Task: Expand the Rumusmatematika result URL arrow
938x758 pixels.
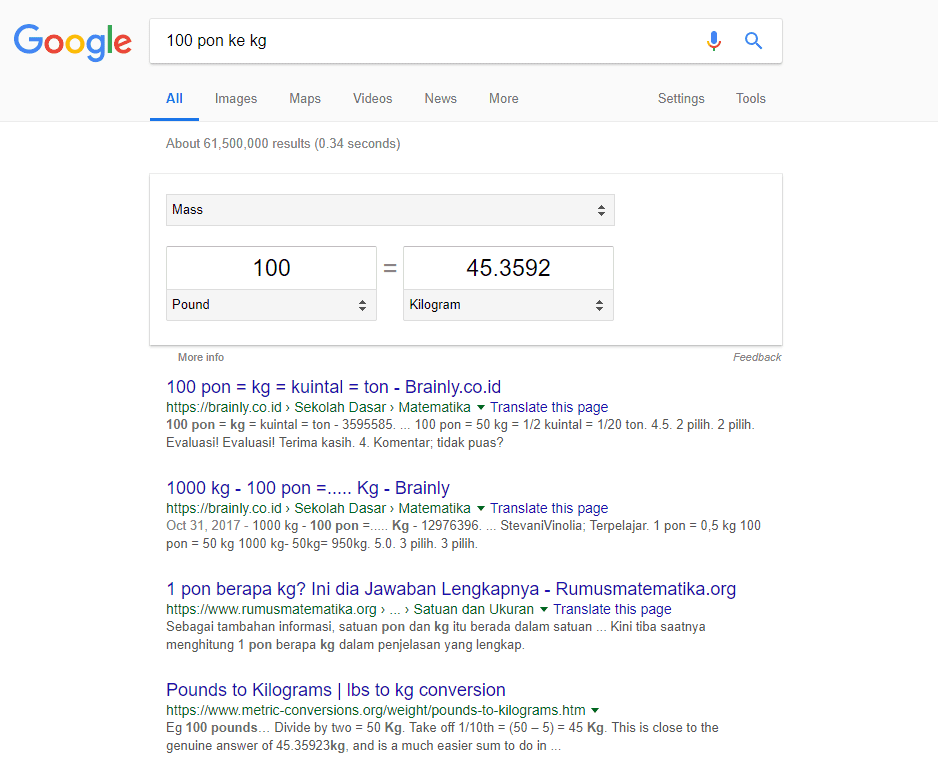Action: (x=544, y=610)
